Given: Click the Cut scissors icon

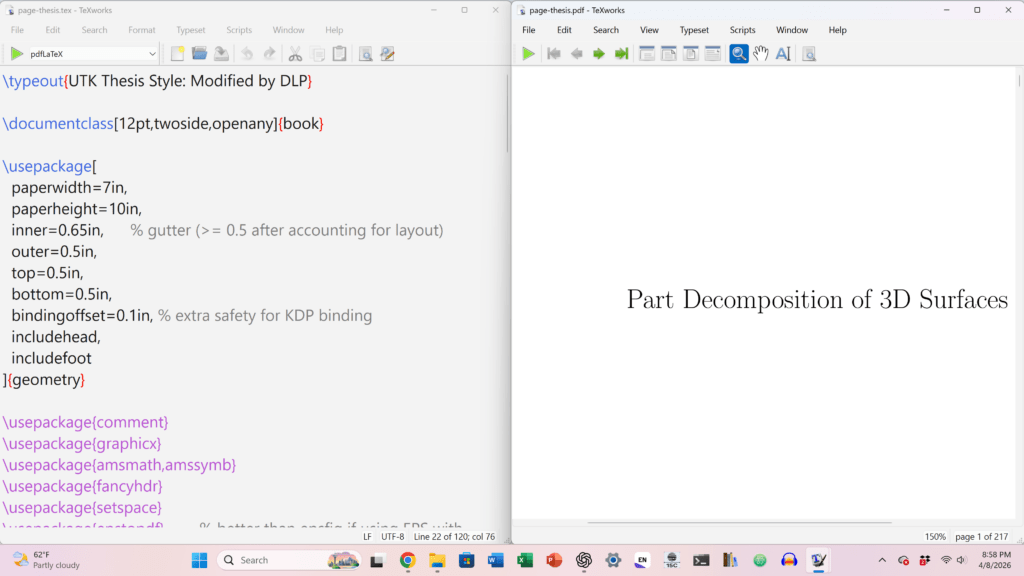Looking at the screenshot, I should 295,54.
